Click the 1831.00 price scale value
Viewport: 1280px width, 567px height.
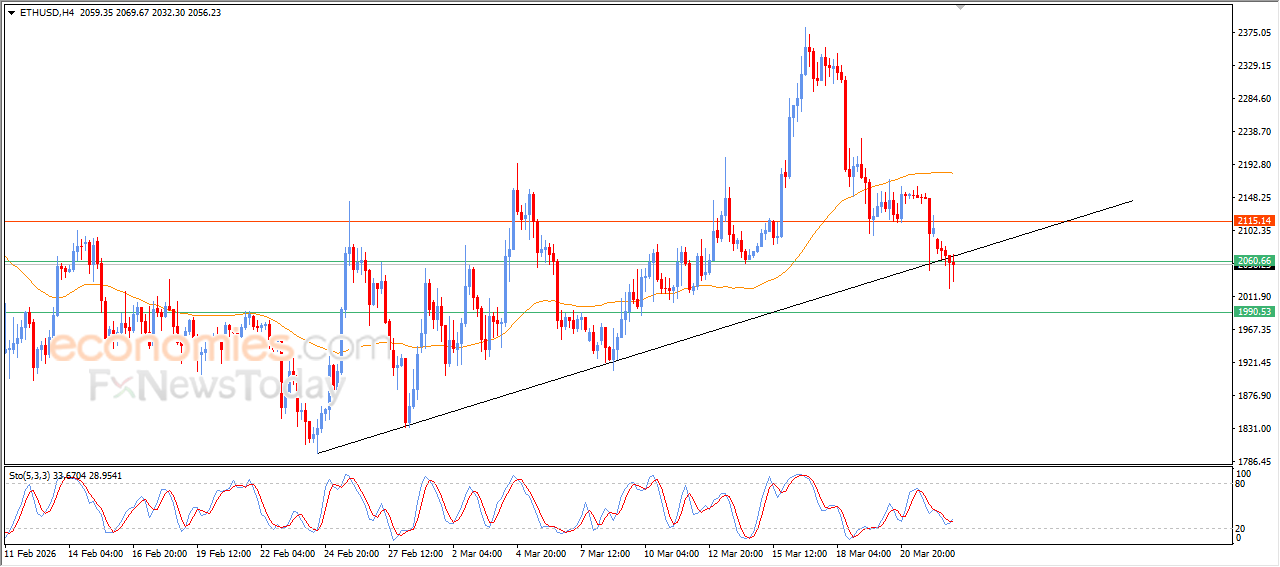(1254, 429)
